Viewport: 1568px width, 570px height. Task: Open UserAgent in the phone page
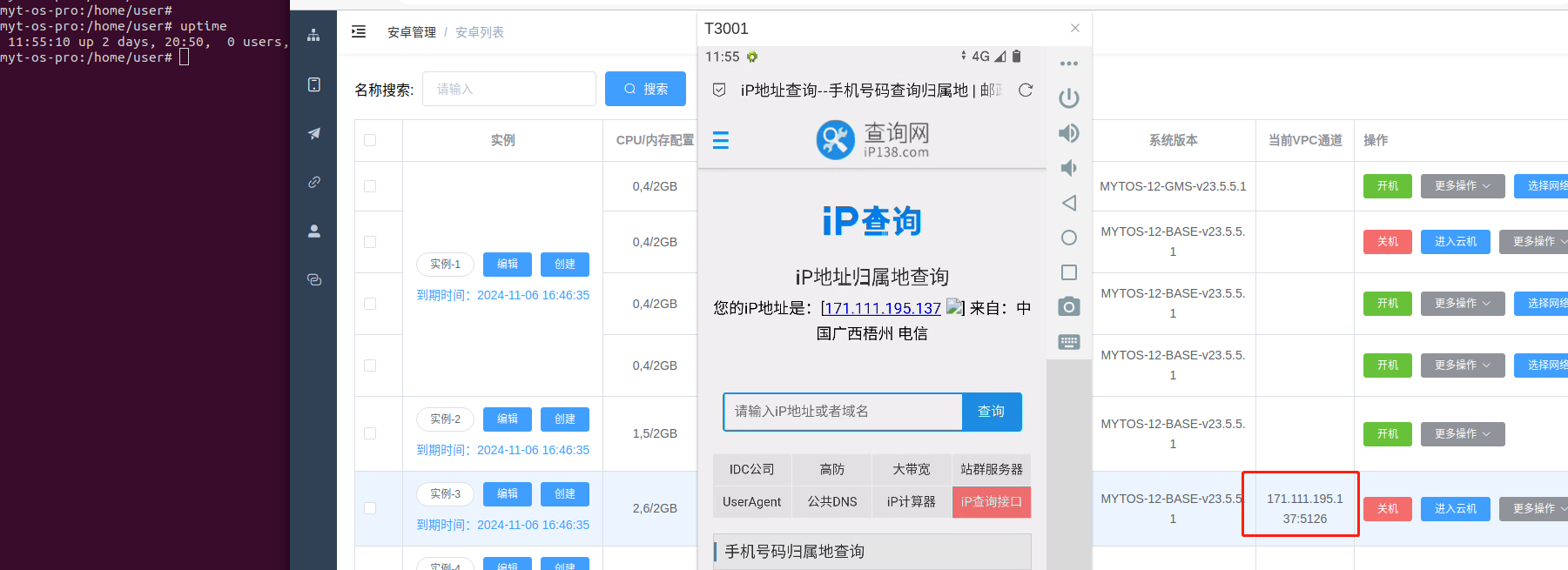(x=752, y=502)
